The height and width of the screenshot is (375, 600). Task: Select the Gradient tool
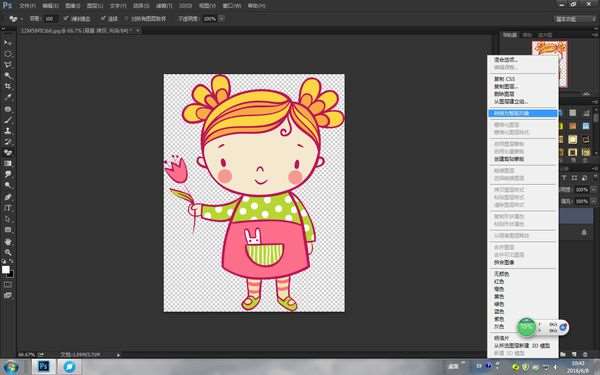[8, 164]
